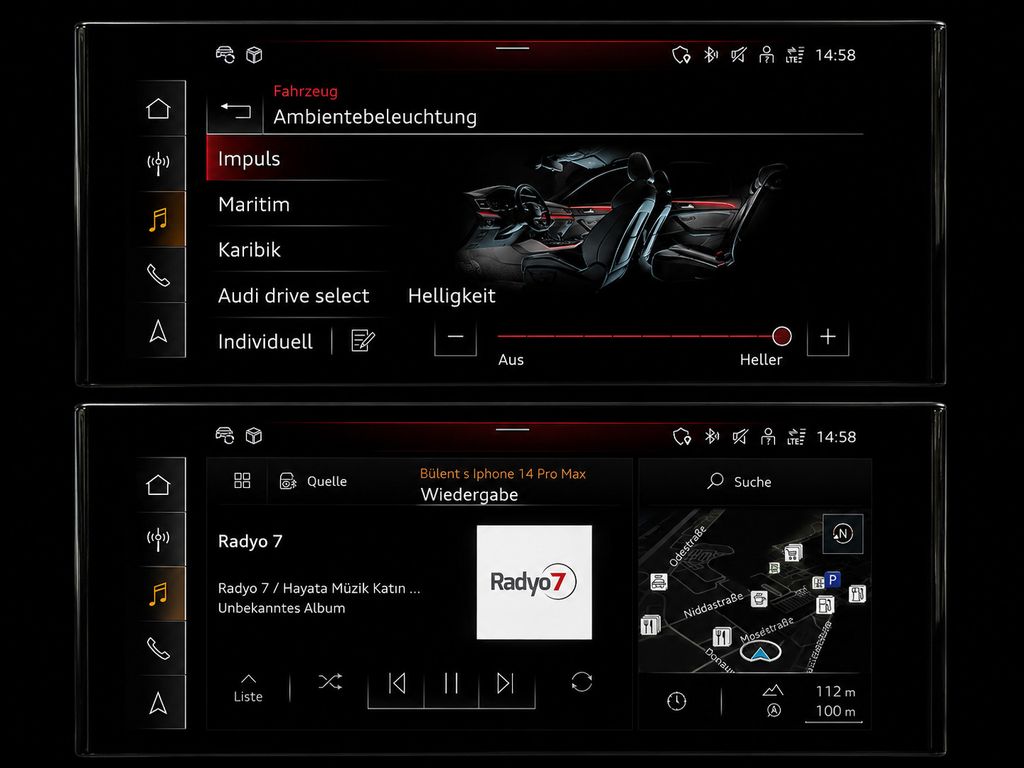The image size is (1024, 768).
Task: Open the media grid overview icon
Action: [x=242, y=481]
